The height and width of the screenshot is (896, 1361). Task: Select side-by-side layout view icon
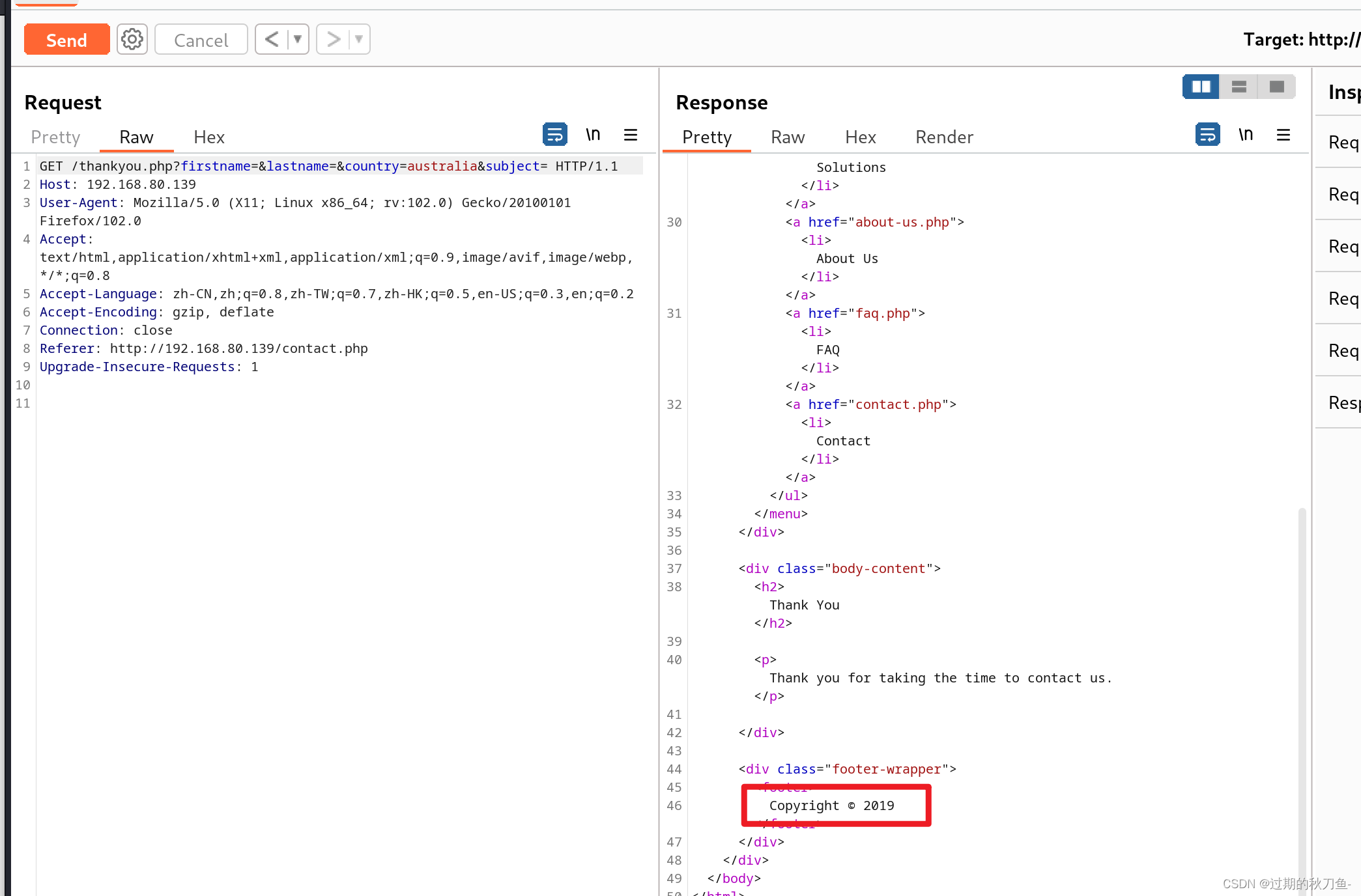1201,87
